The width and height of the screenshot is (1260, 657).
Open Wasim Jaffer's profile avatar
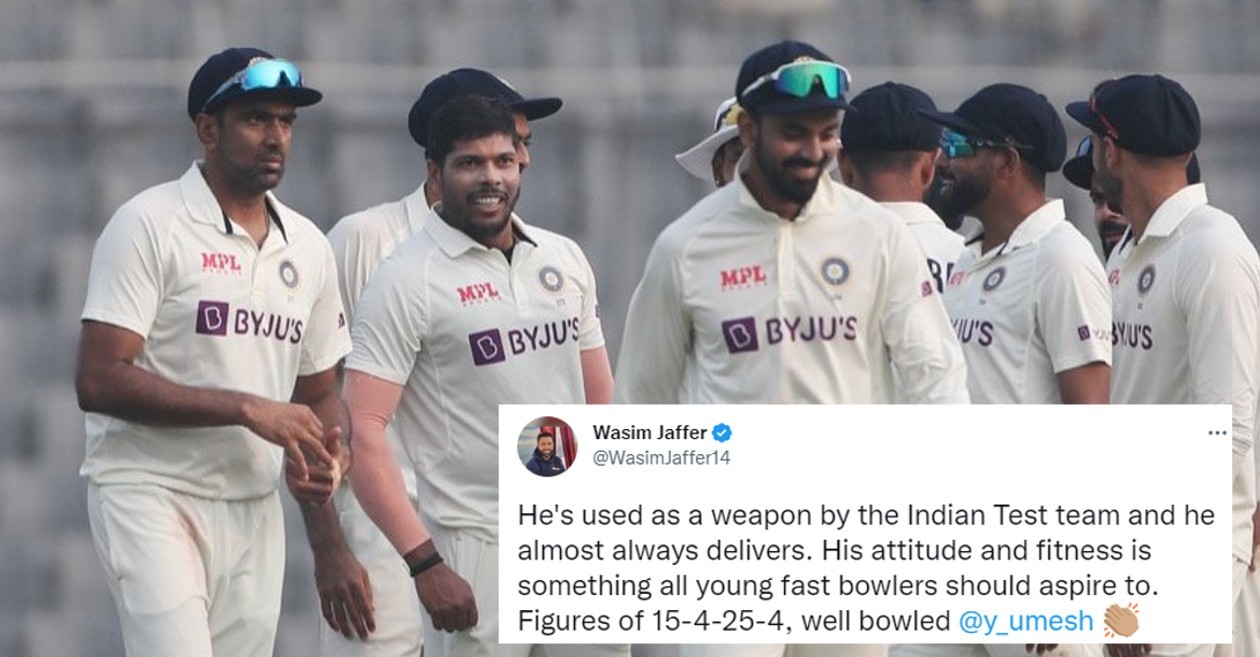click(547, 446)
